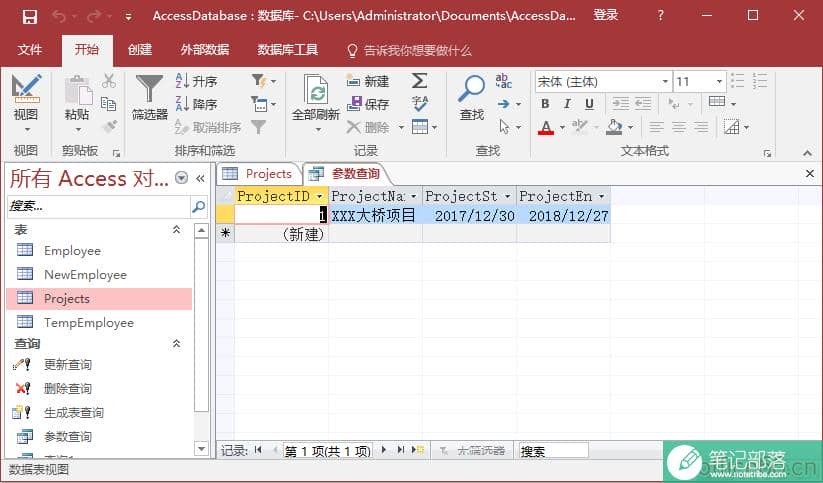
Task: Click the Replace (ab→ac) icon
Action: tap(503, 81)
